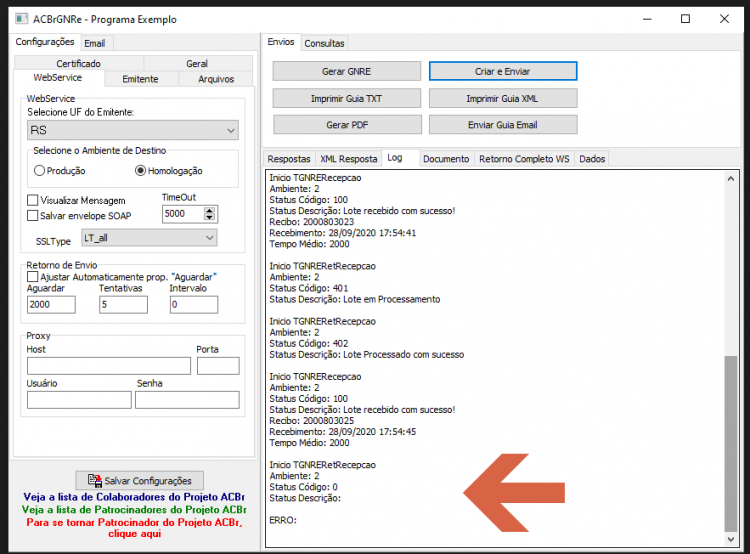Switch to the Consultas tab
Screen dimensions: 750x554
[x=324, y=43]
